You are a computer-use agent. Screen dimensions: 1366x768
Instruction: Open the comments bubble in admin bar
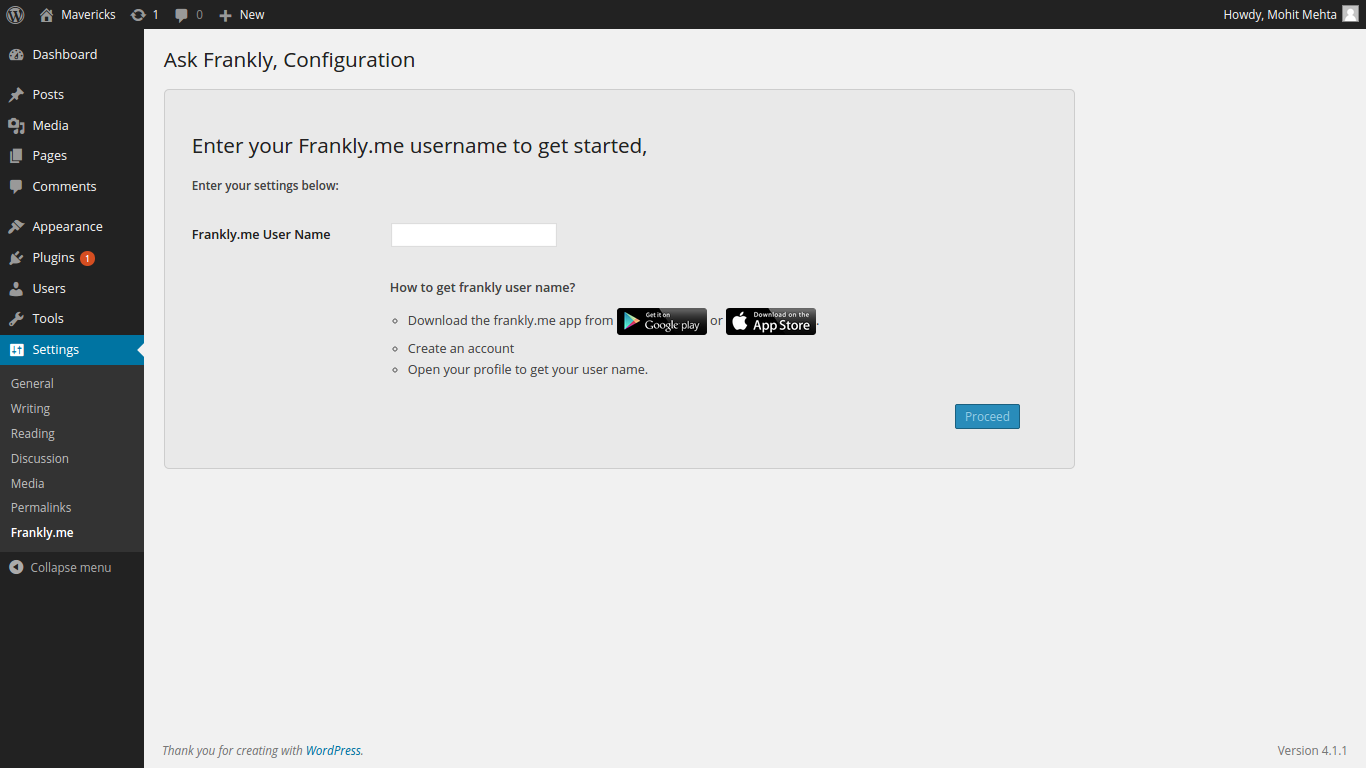(181, 15)
